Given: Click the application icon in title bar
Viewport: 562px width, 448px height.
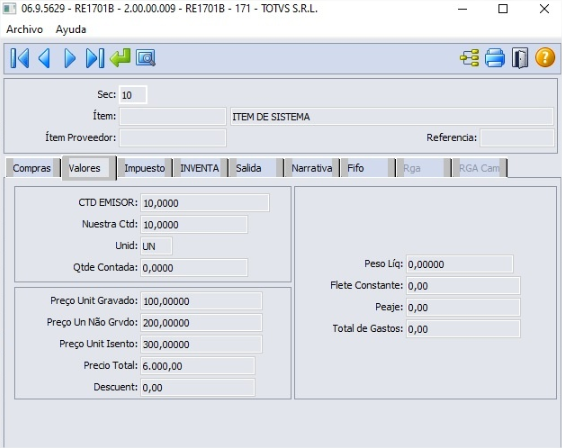Looking at the screenshot, I should click(x=9, y=9).
